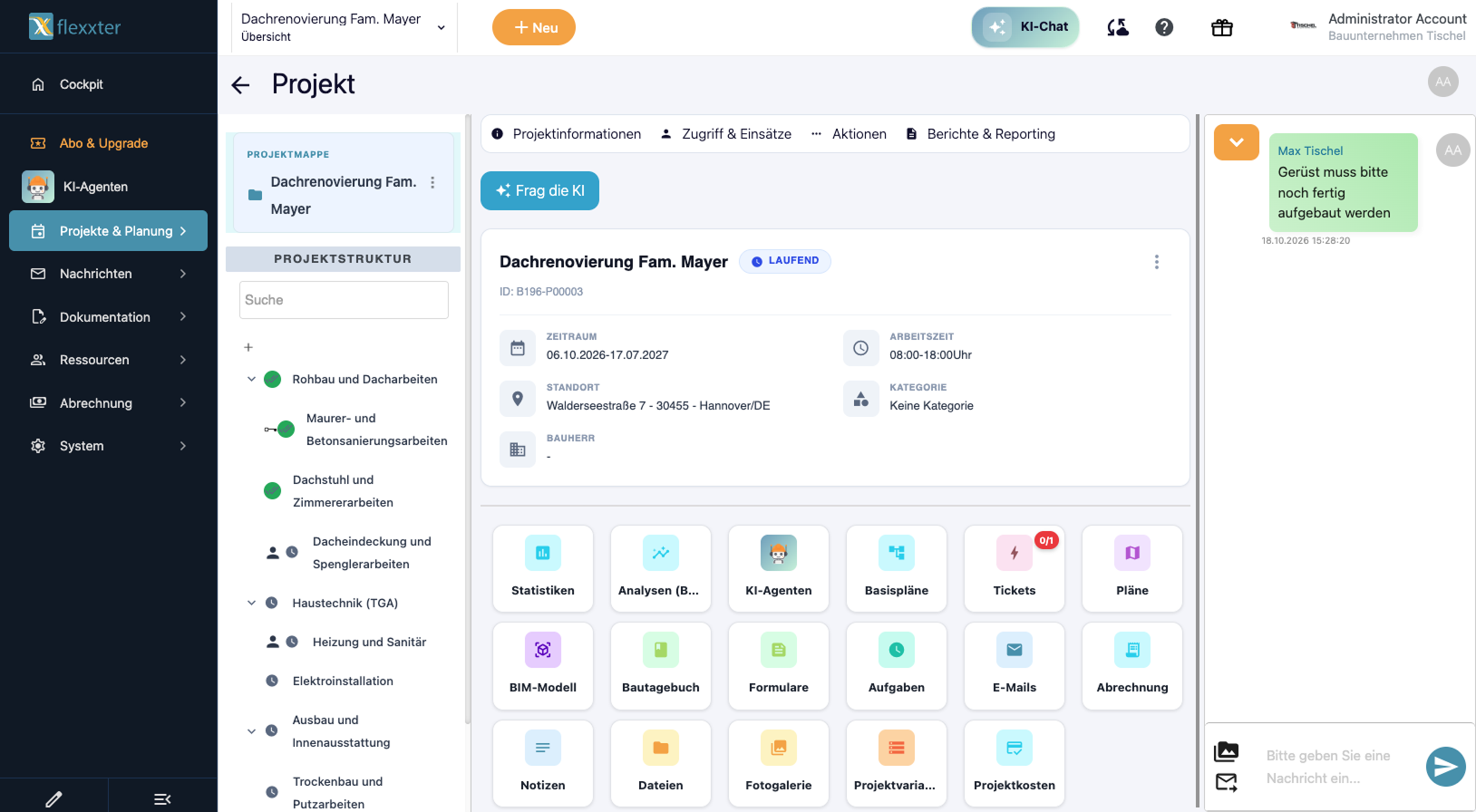Screen dimensions: 1476x812
Task: Open the Projektkosten tile
Action: (1015, 763)
